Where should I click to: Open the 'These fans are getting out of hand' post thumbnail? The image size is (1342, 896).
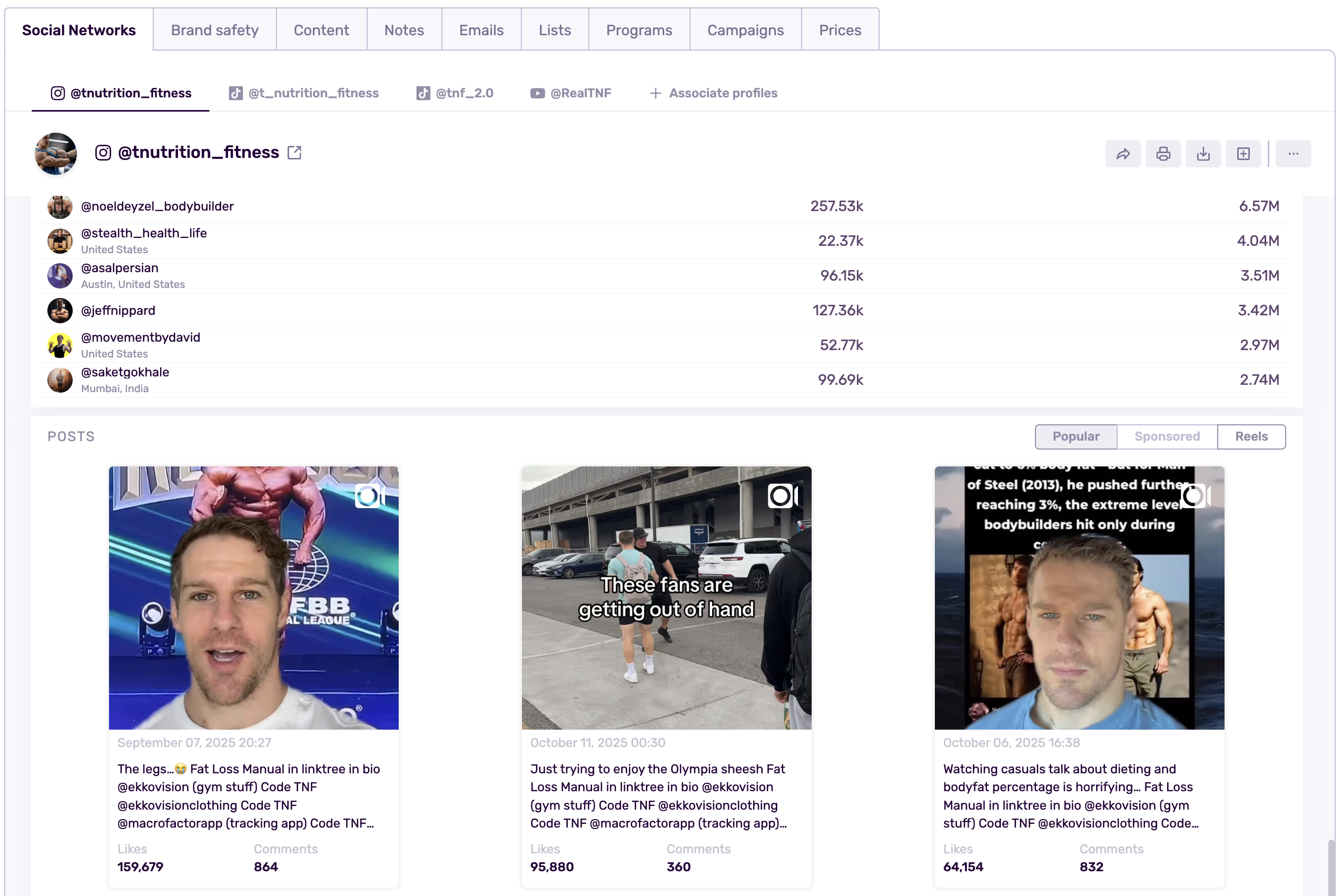pos(666,597)
